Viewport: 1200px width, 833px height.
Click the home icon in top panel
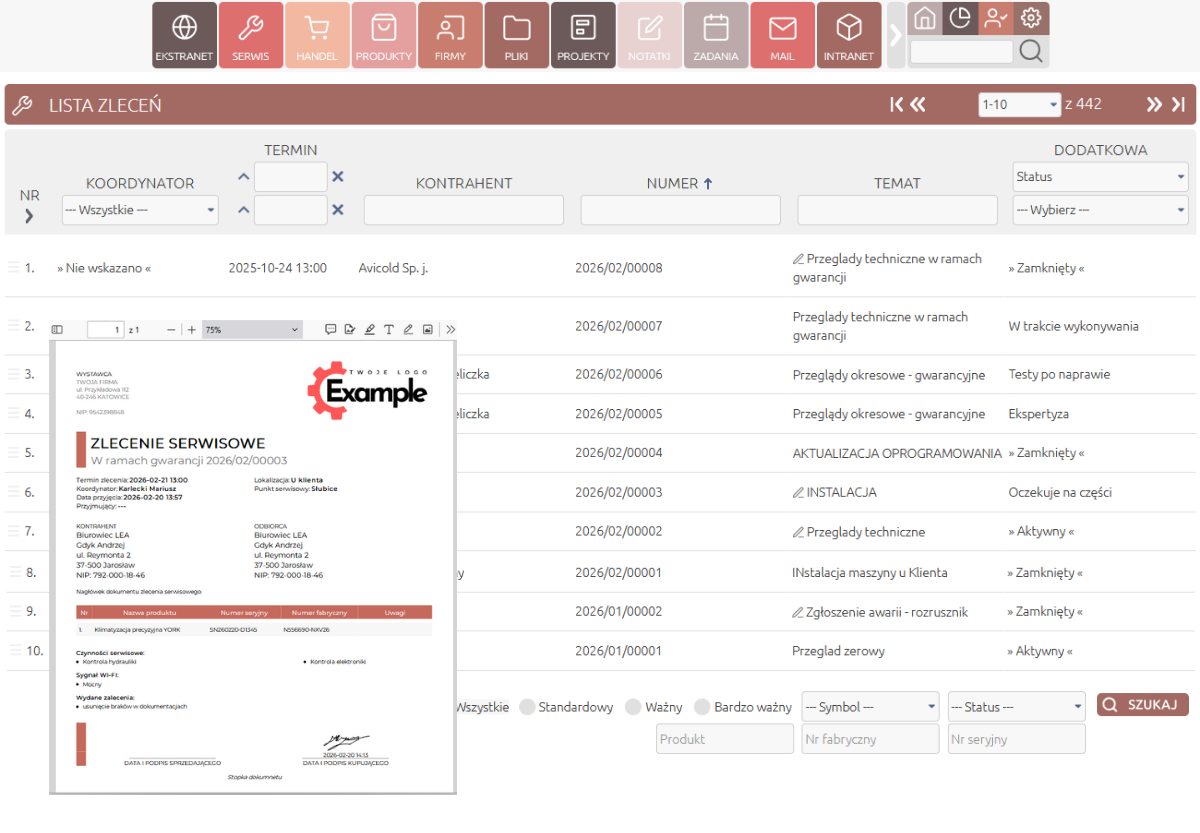click(925, 18)
